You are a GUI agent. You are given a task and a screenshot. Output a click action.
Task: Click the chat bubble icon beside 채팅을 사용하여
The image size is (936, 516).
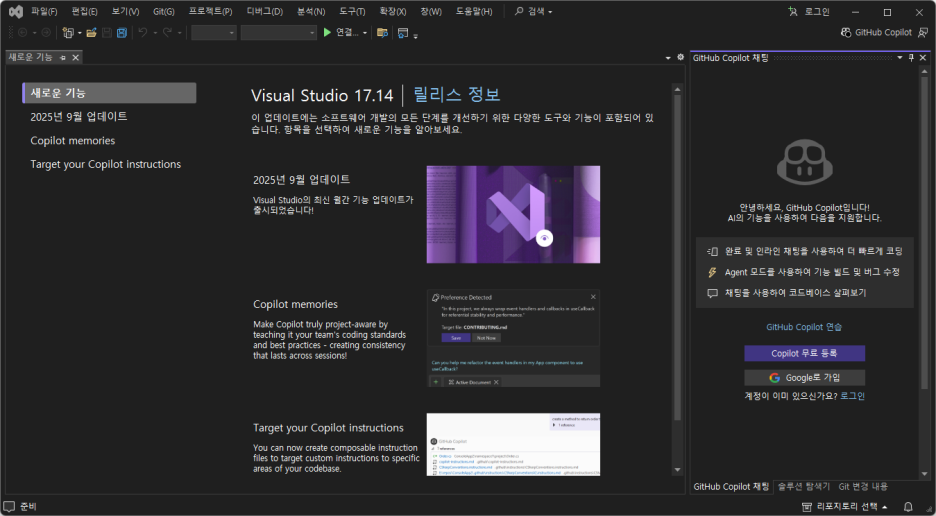pos(712,293)
